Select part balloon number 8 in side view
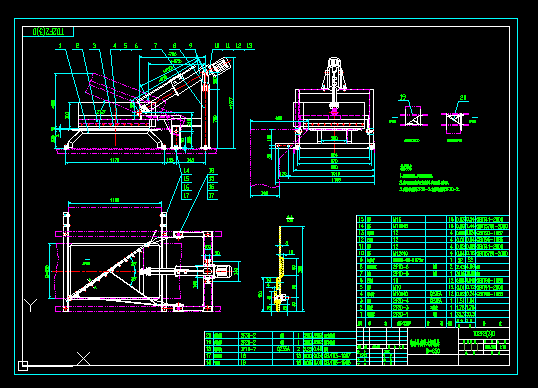Screen dimensions: 538x388 coord(175,45)
